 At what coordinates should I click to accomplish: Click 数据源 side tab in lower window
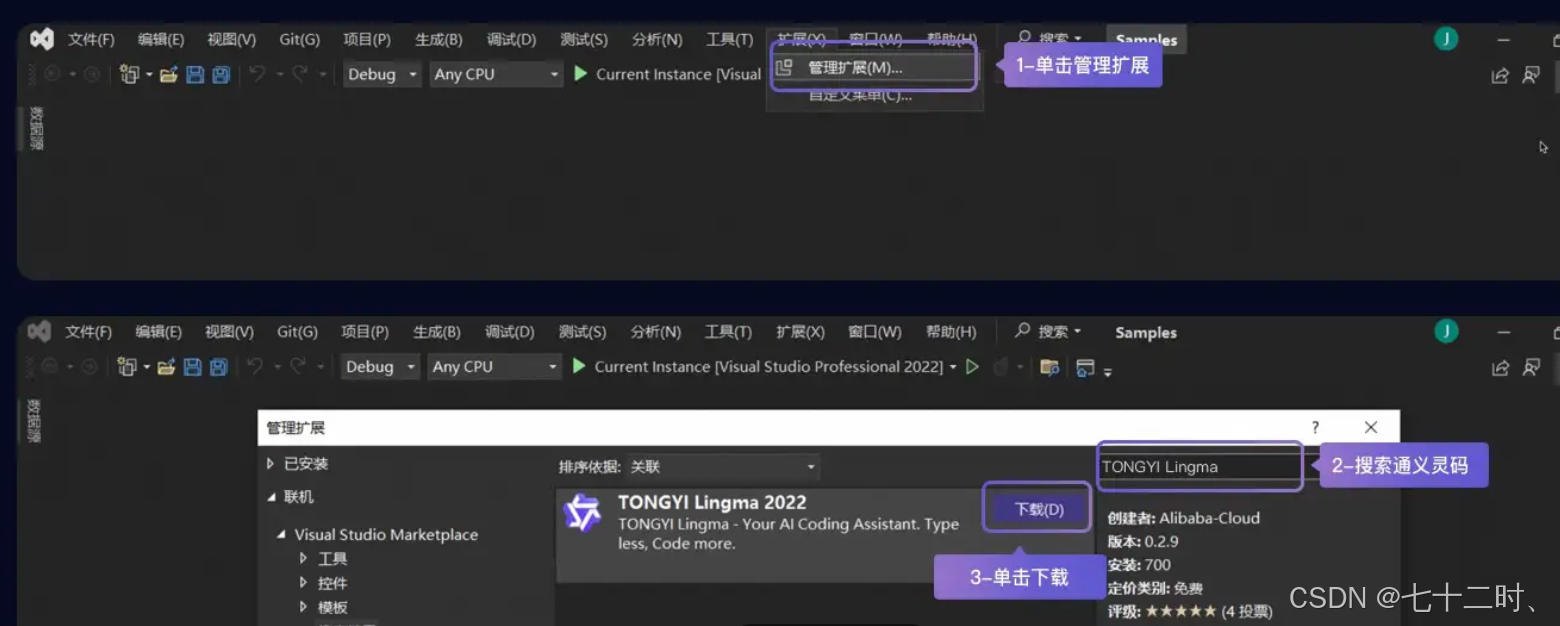[x=33, y=421]
